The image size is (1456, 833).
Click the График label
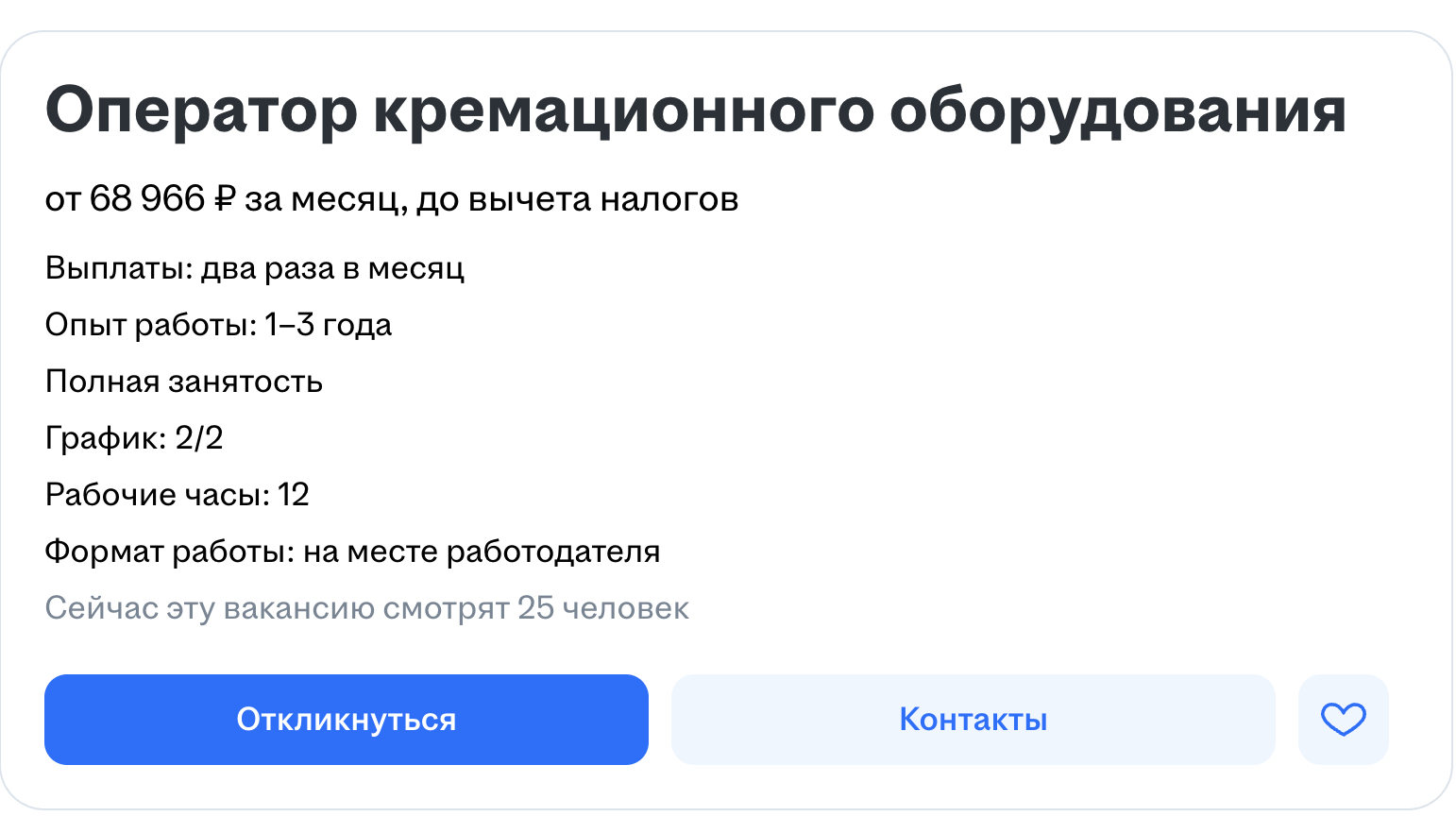point(106,438)
